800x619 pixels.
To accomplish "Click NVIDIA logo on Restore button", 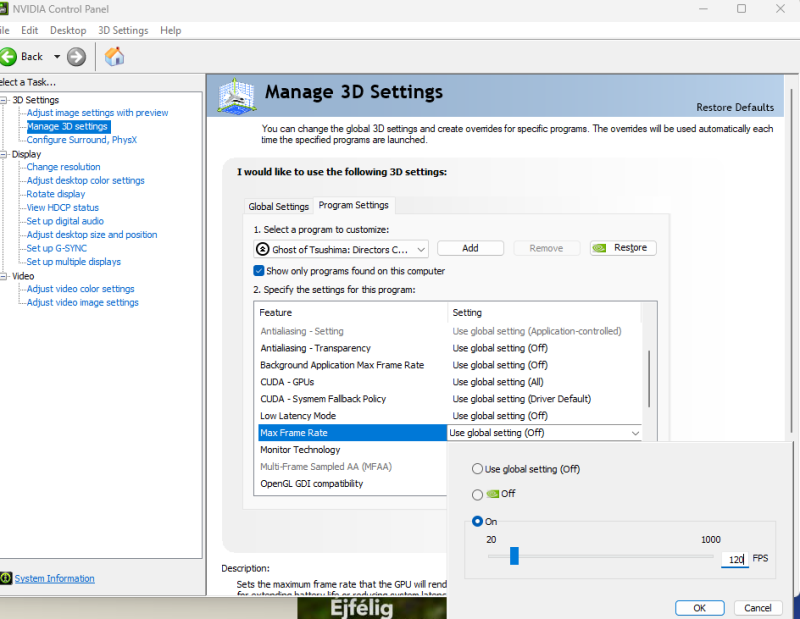I will point(599,248).
